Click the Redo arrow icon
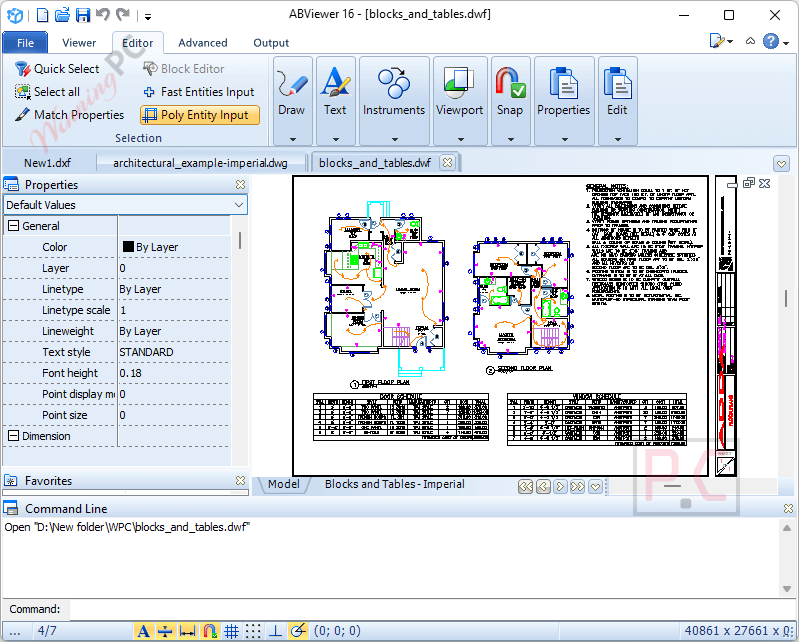The image size is (799, 642). (123, 14)
